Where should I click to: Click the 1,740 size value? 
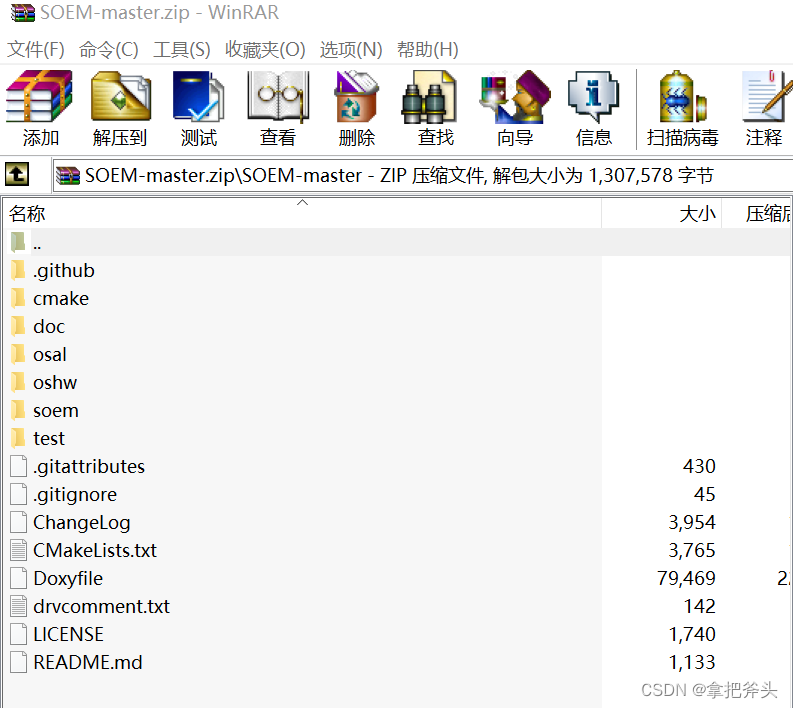692,634
